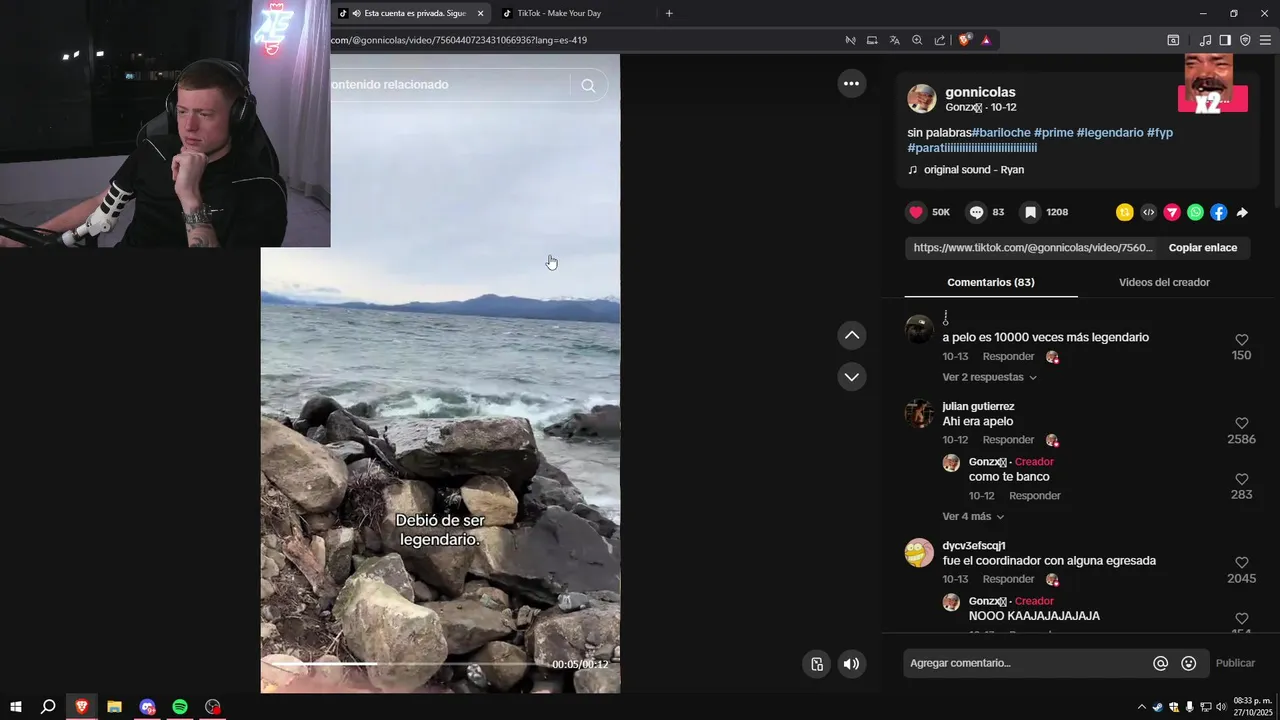Open the Brave hamburger main menu
Image resolution: width=1280 pixels, height=720 pixels.
(x=1265, y=40)
